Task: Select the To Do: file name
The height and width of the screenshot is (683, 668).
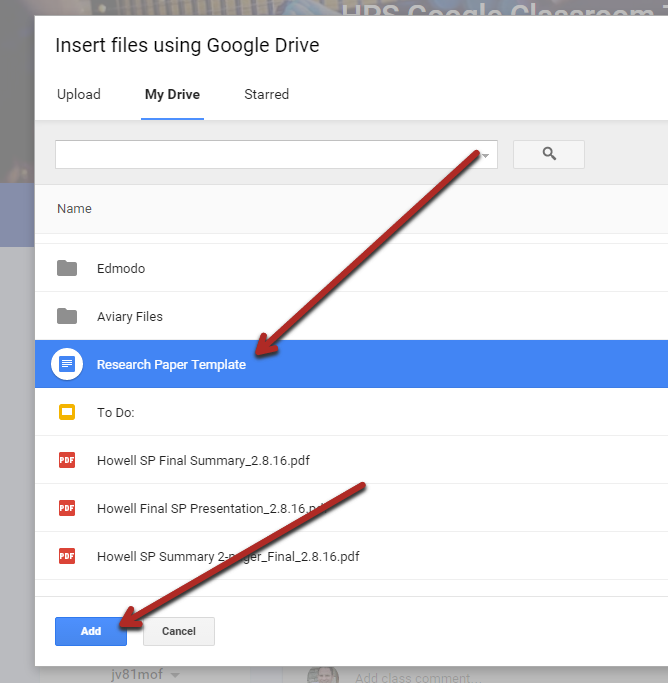Action: [116, 413]
